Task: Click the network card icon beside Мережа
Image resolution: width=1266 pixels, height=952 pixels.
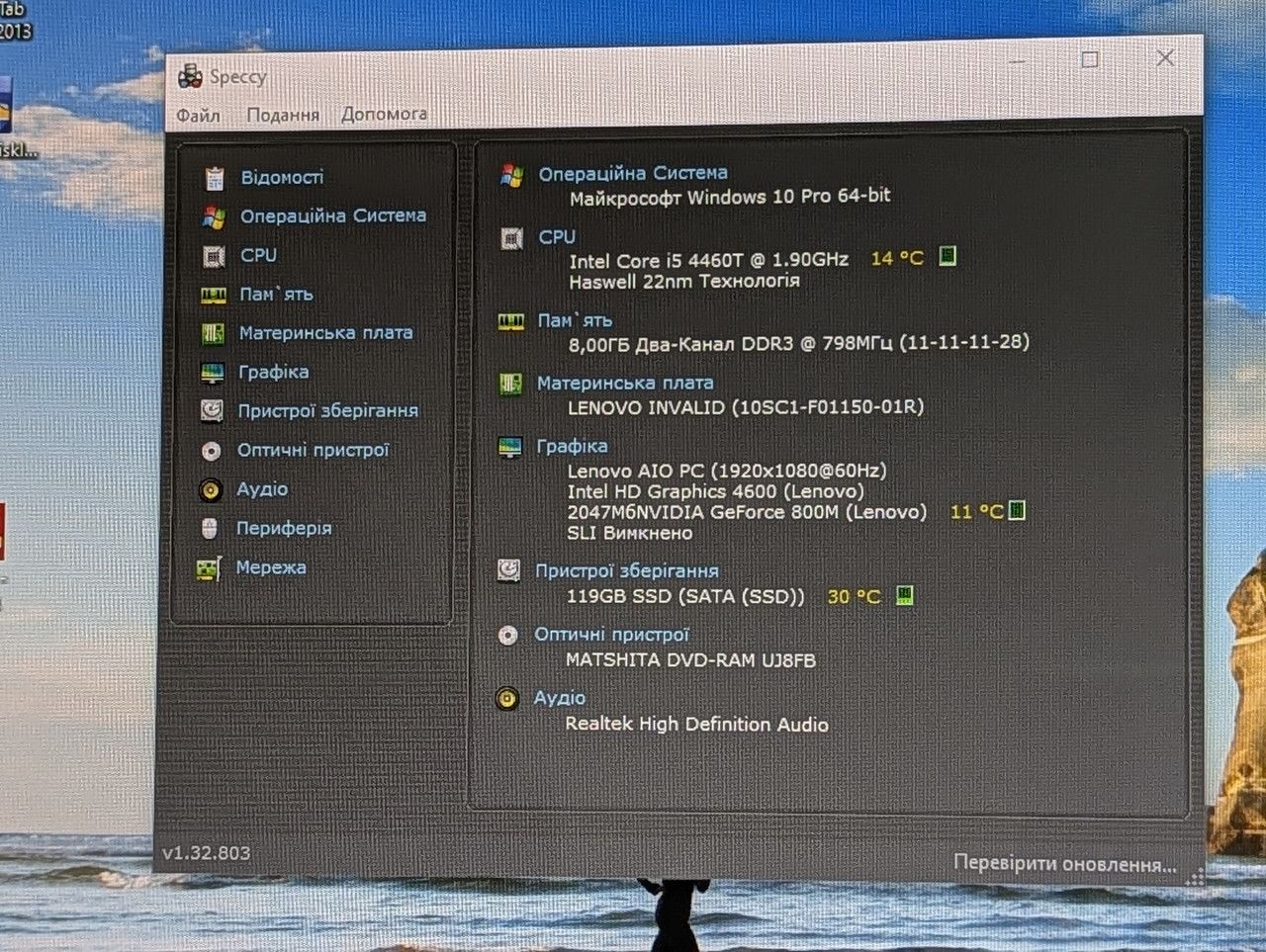Action: point(209,568)
